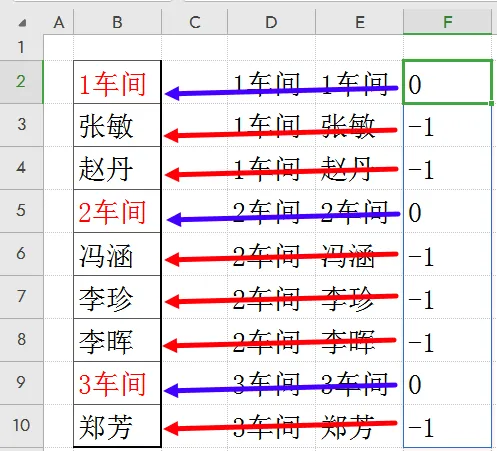The height and width of the screenshot is (451, 497).
Task: Click cell F7 showing -1
Action: click(448, 297)
